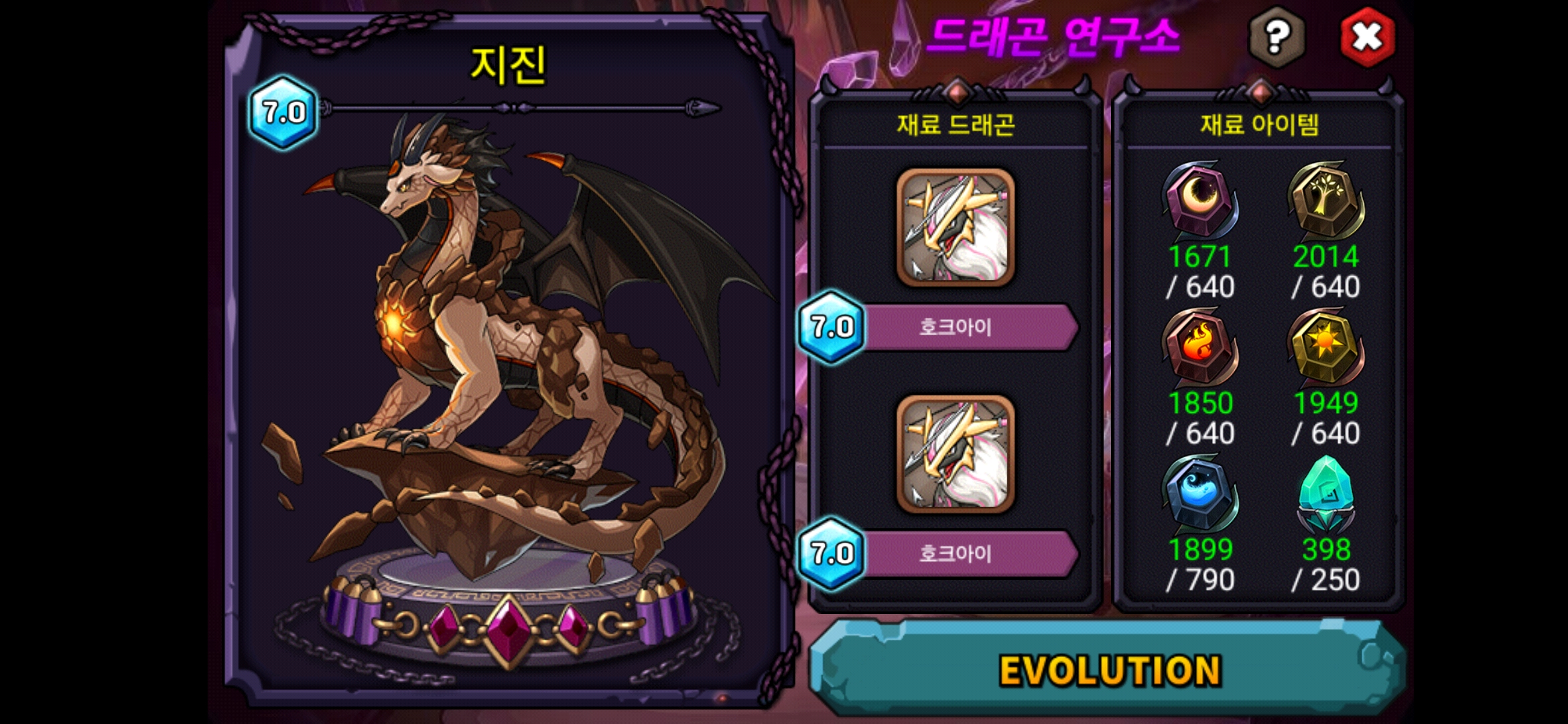Tap the EVOLUTION button
The height and width of the screenshot is (724, 1568).
(x=1108, y=670)
